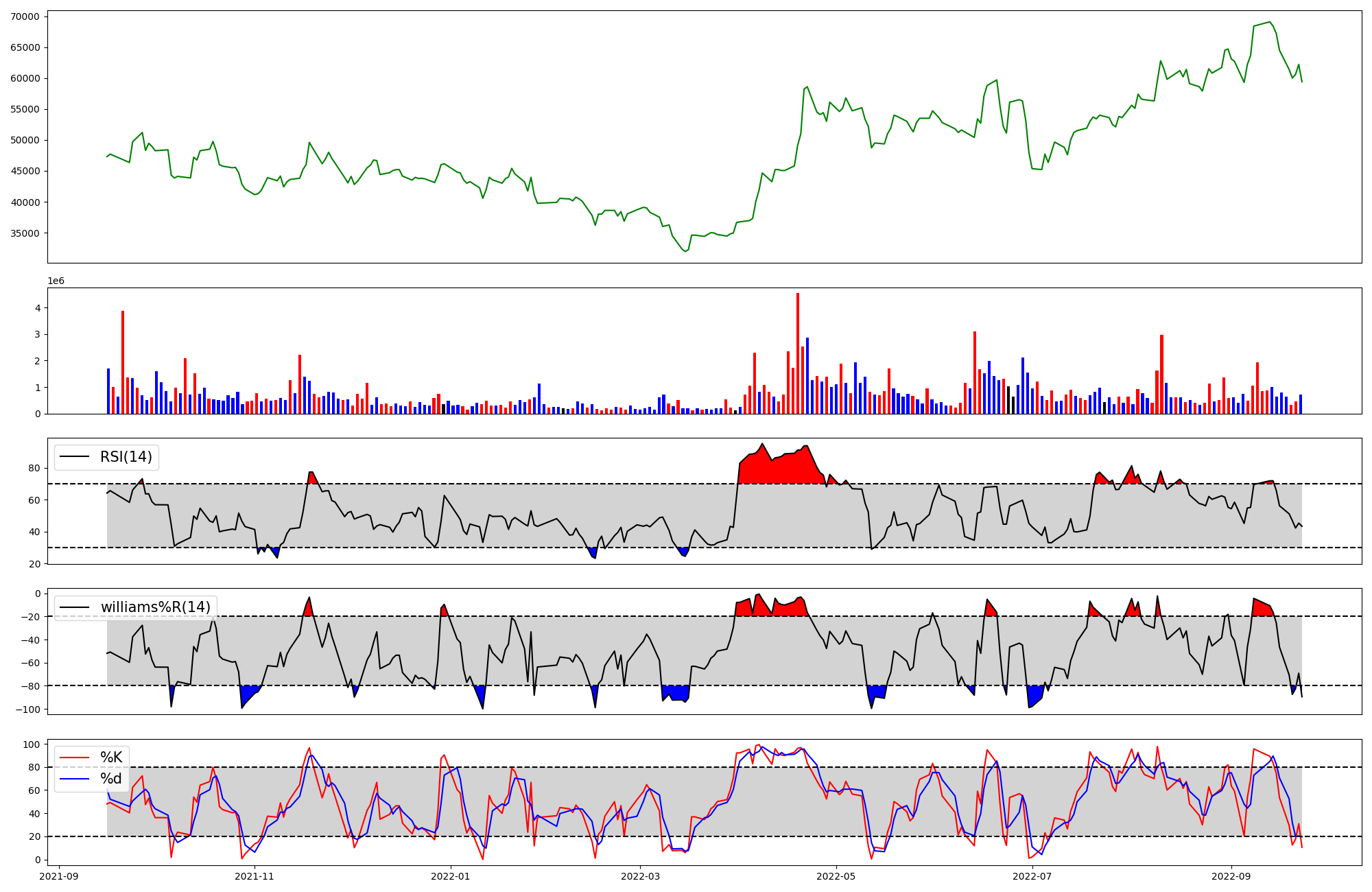Click the 2022-09 x-axis date label

pyautogui.click(x=1231, y=876)
